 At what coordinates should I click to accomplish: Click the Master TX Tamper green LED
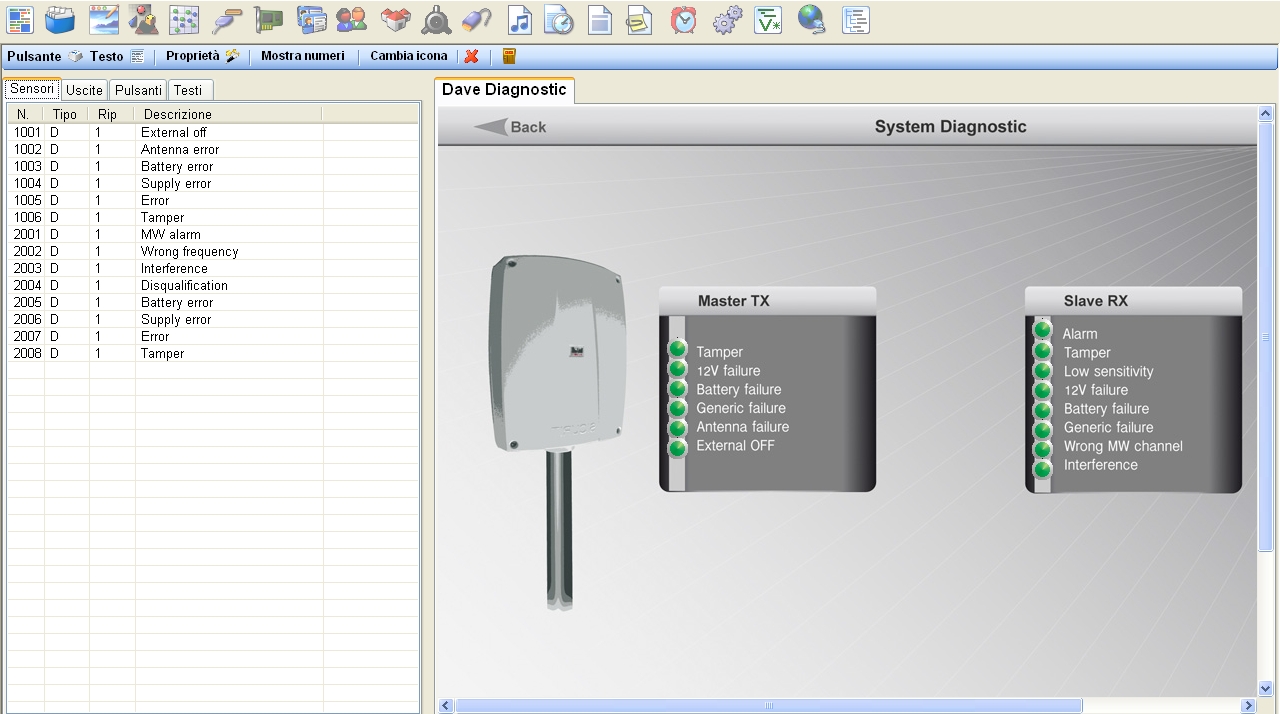click(x=678, y=350)
